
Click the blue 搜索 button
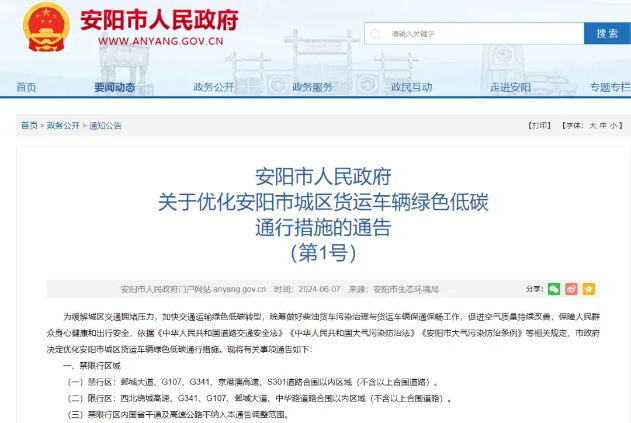(x=607, y=34)
